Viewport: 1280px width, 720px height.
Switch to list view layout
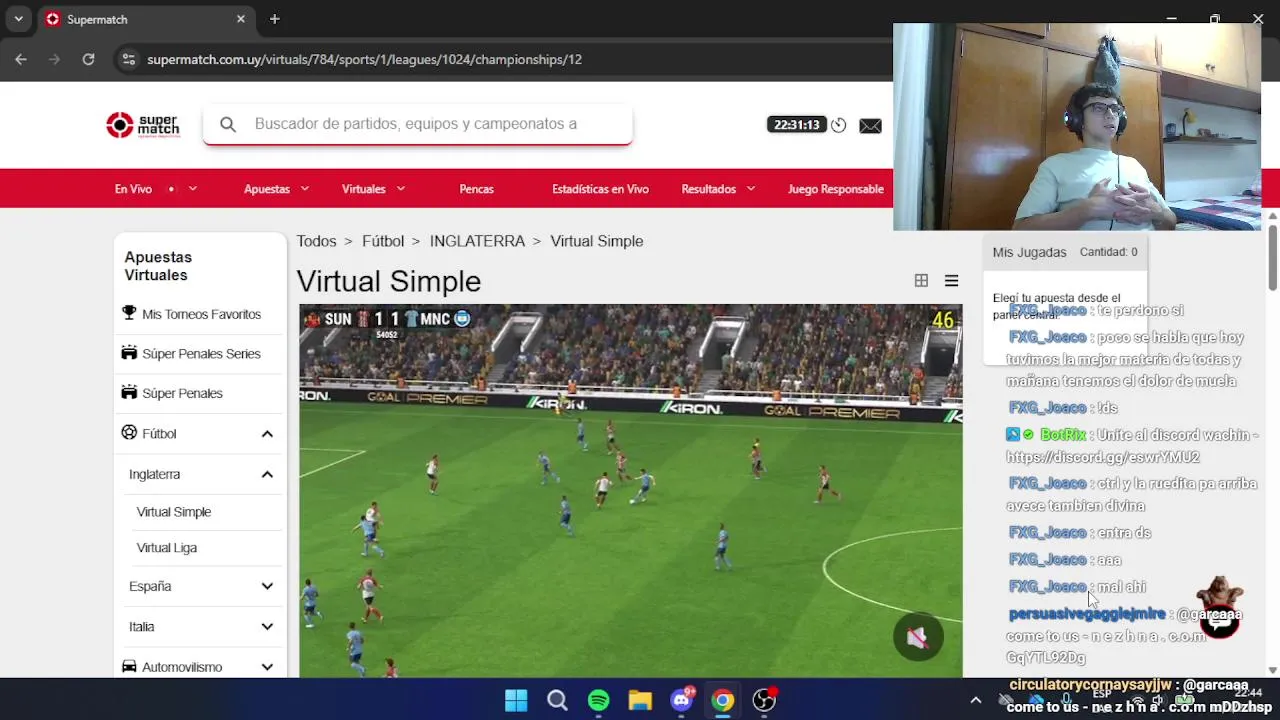[951, 281]
